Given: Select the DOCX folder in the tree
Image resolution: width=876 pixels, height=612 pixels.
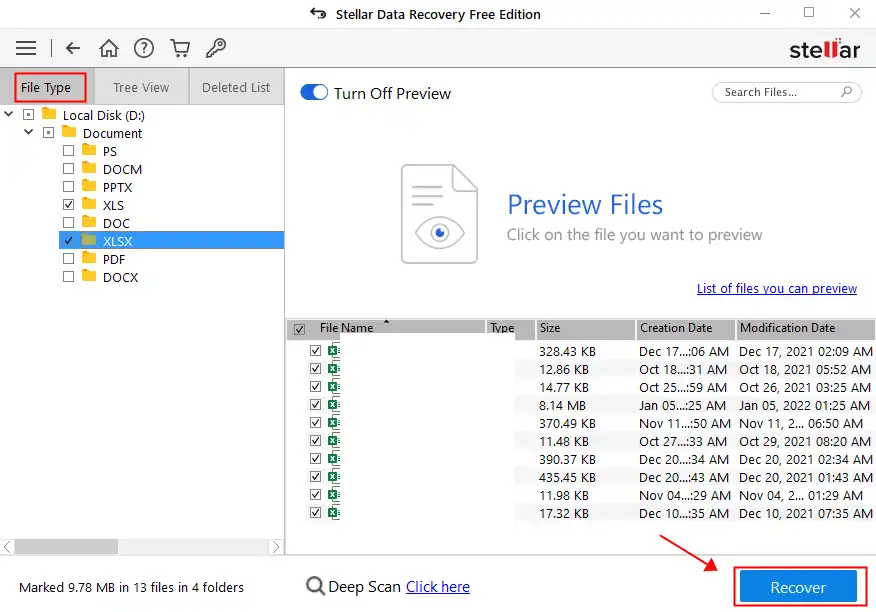Looking at the screenshot, I should [120, 277].
